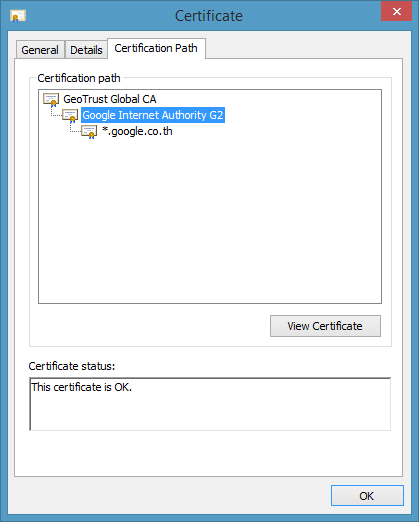Click the 'This certificate is OK.' status text
Viewport: 419px width, 522px height.
pyautogui.click(x=82, y=387)
